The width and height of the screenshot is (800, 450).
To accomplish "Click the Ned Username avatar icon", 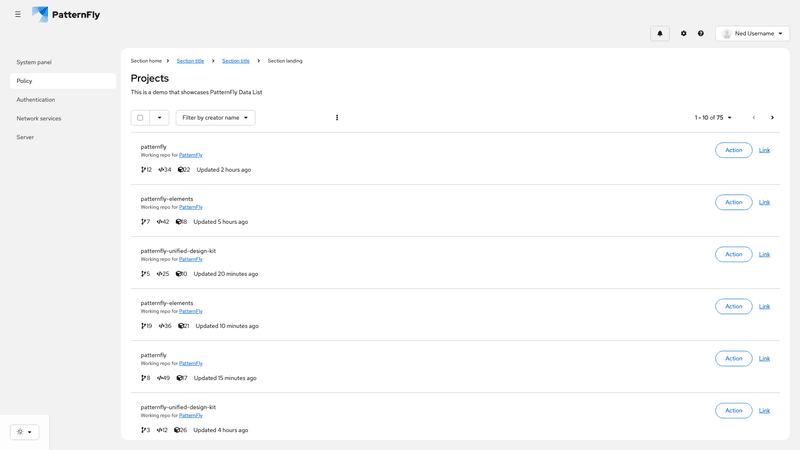I will [727, 34].
